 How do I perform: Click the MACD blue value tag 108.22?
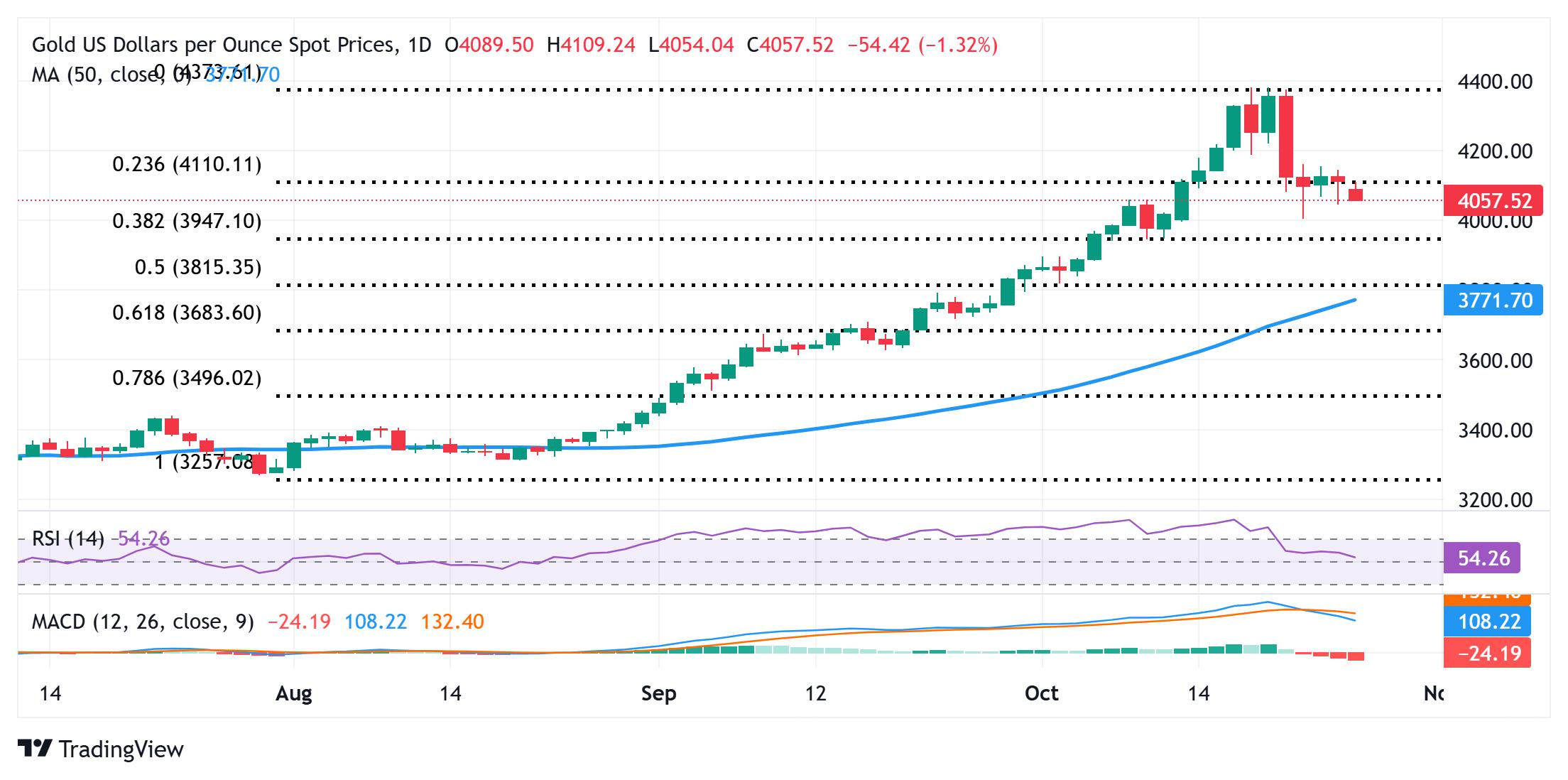point(1488,622)
